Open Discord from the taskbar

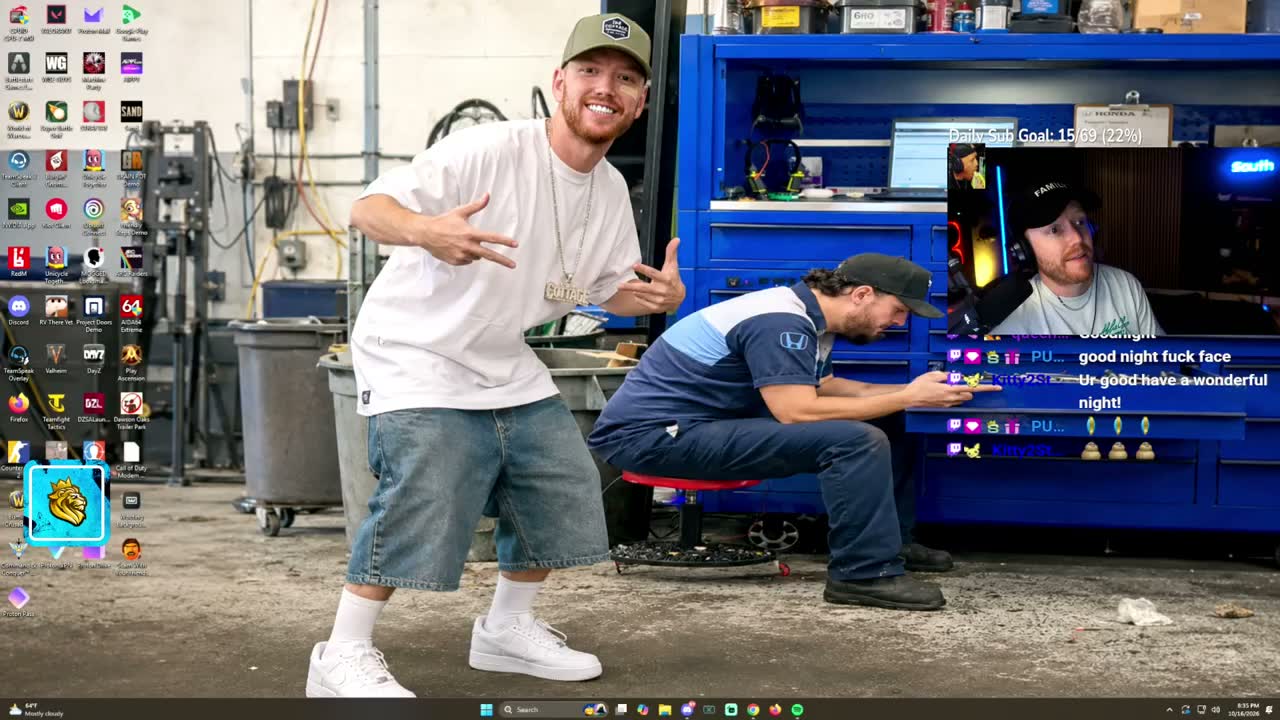(687, 709)
